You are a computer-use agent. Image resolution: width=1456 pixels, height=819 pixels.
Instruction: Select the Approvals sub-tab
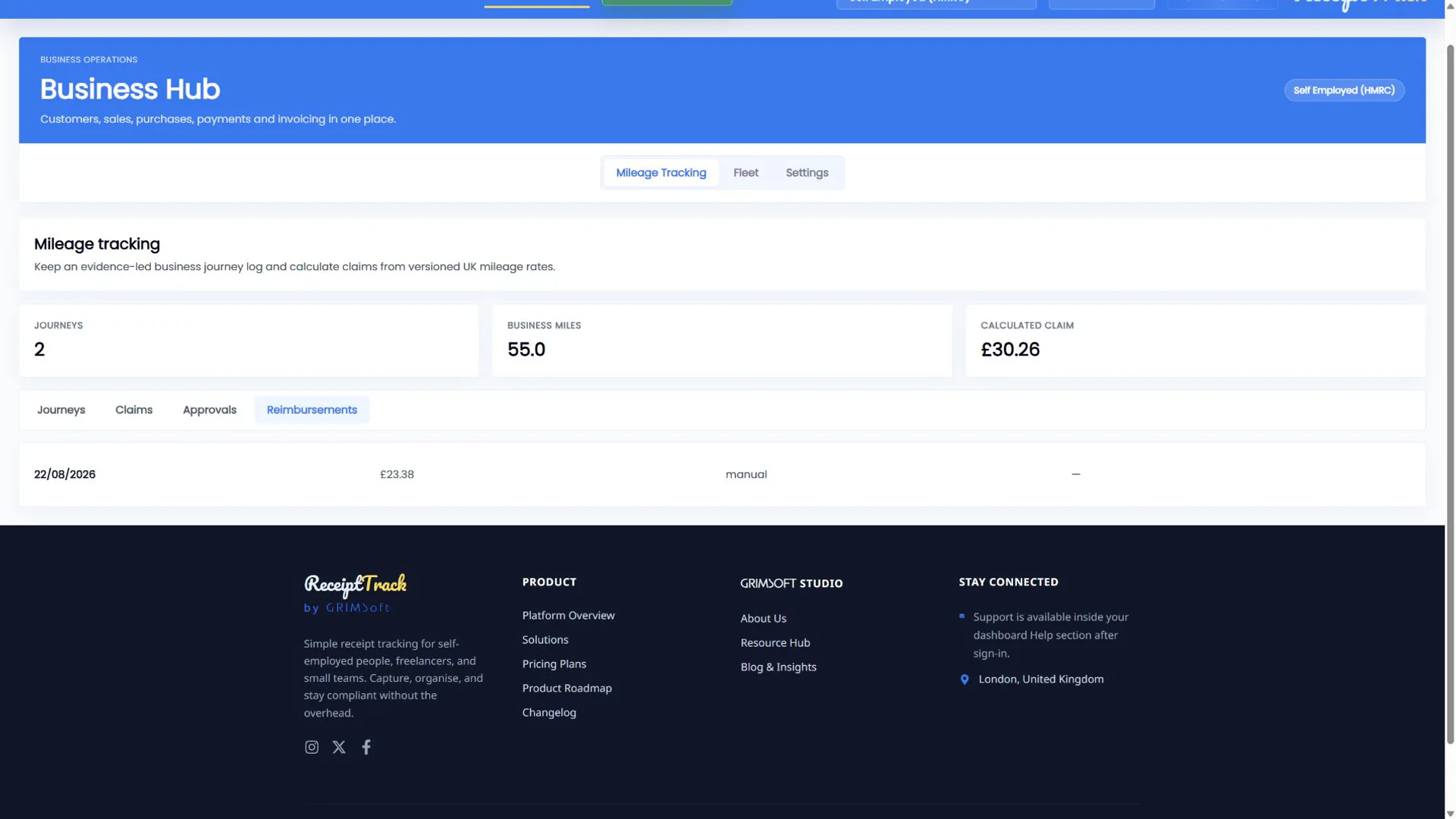[209, 409]
